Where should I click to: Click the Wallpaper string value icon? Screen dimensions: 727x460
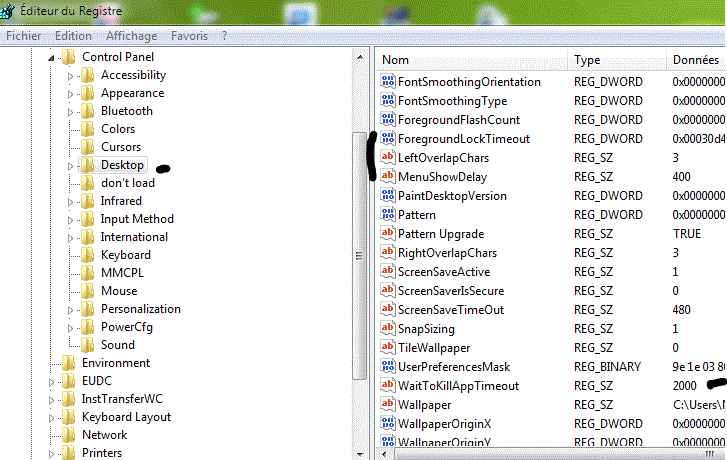click(x=388, y=405)
